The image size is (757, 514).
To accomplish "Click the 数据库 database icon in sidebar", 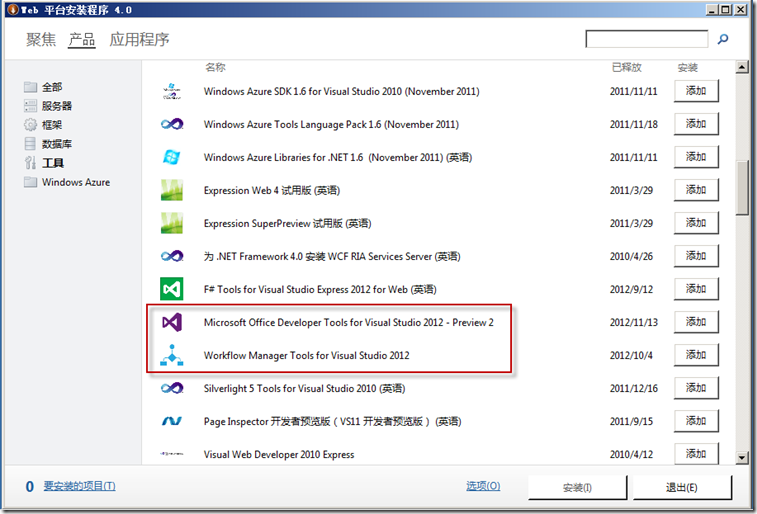I will coord(30,143).
